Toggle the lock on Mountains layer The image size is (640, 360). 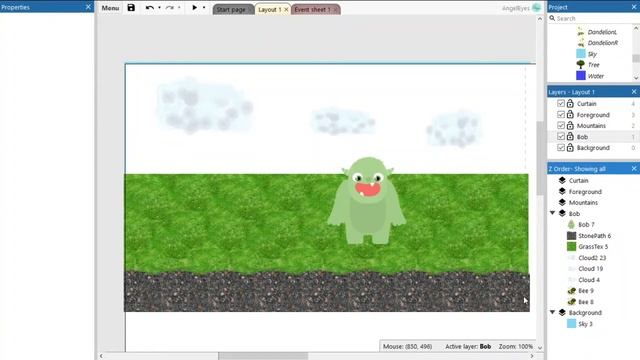[x=570, y=125]
